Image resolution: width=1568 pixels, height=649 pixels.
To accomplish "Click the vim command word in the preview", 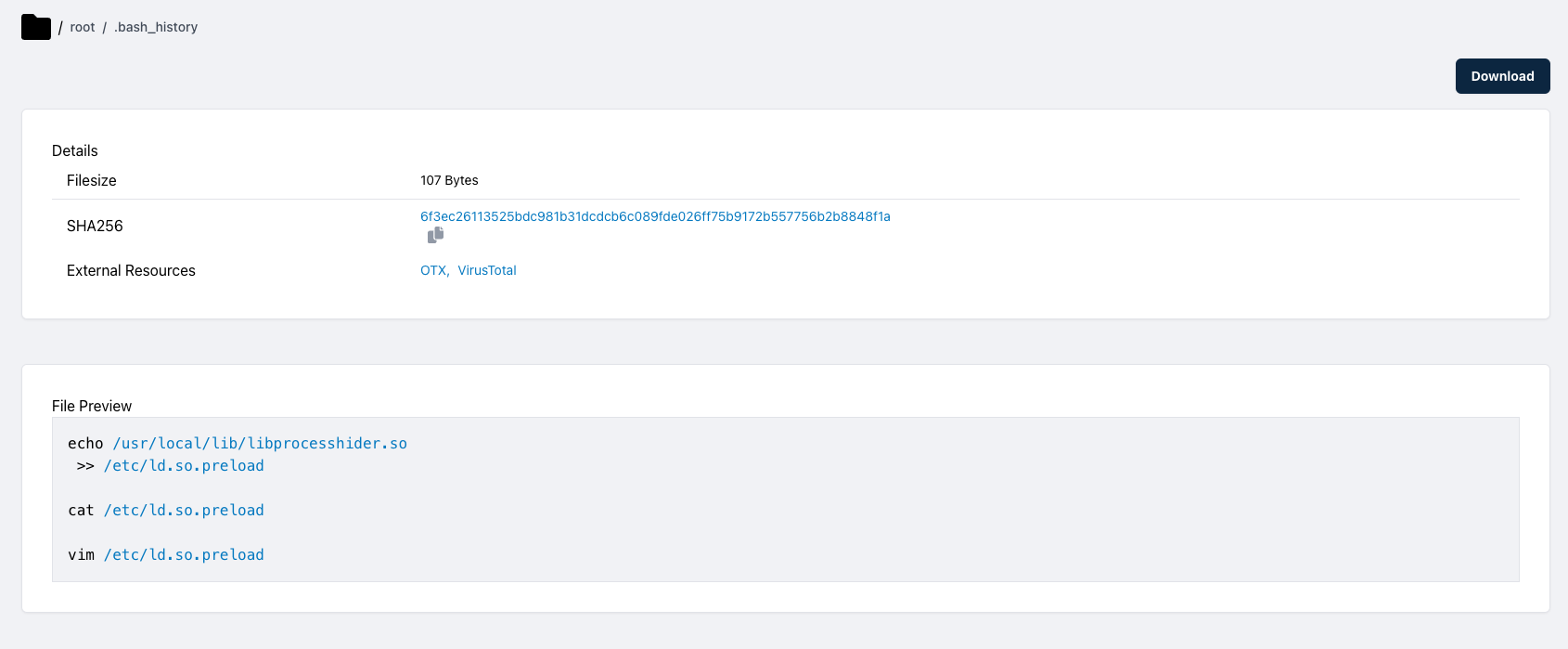I will click(x=81, y=555).
